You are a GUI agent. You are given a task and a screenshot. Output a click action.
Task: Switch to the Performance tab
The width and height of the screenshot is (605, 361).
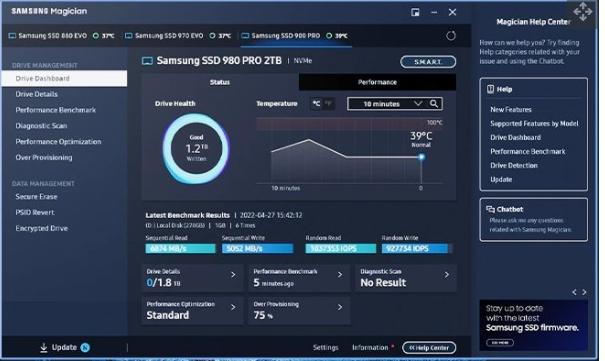(x=377, y=82)
